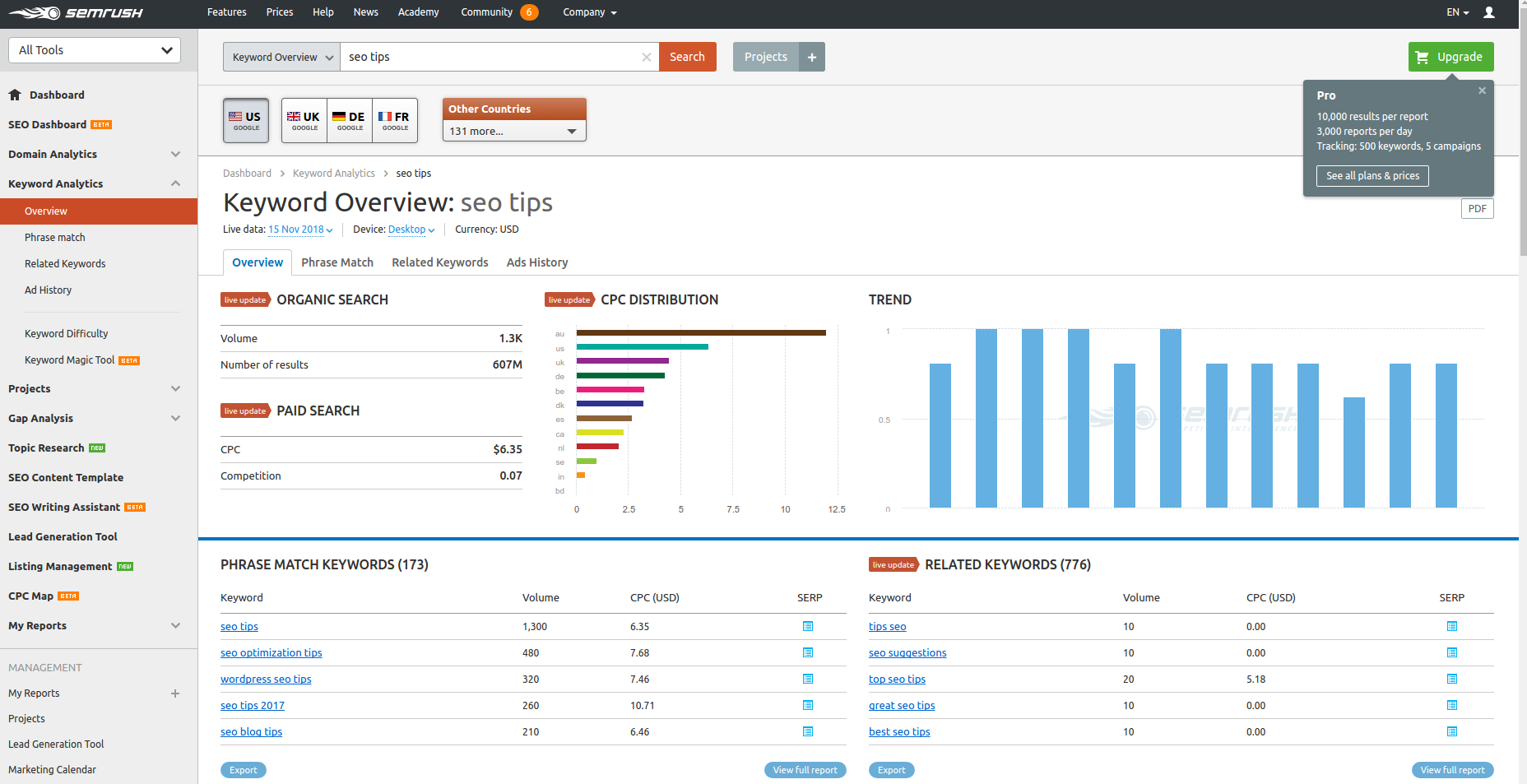Select UK Google database
Viewport: 1527px width, 784px height.
[x=304, y=120]
